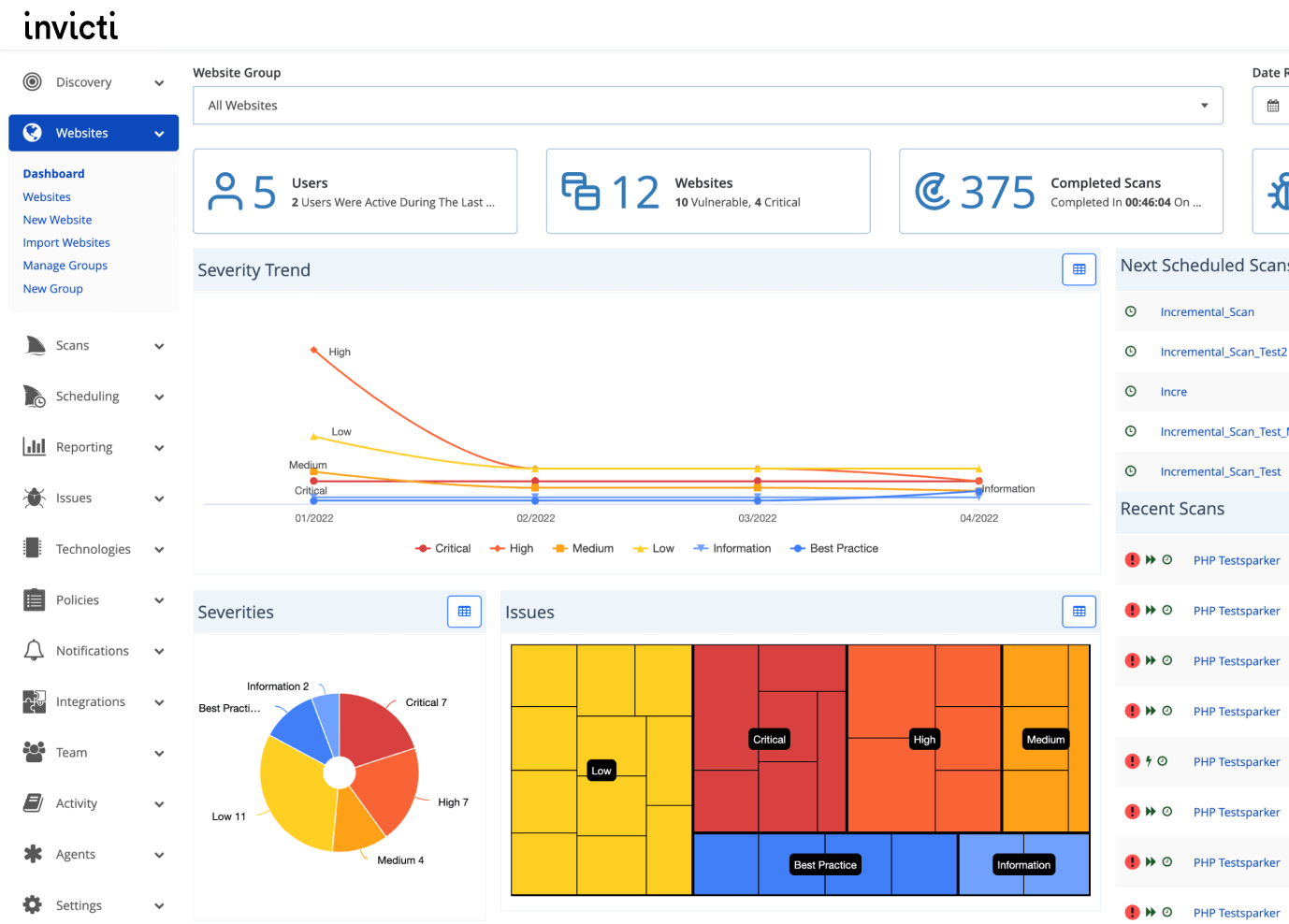Click the Settings gear icon
This screenshot has width=1289, height=924.
point(33,904)
